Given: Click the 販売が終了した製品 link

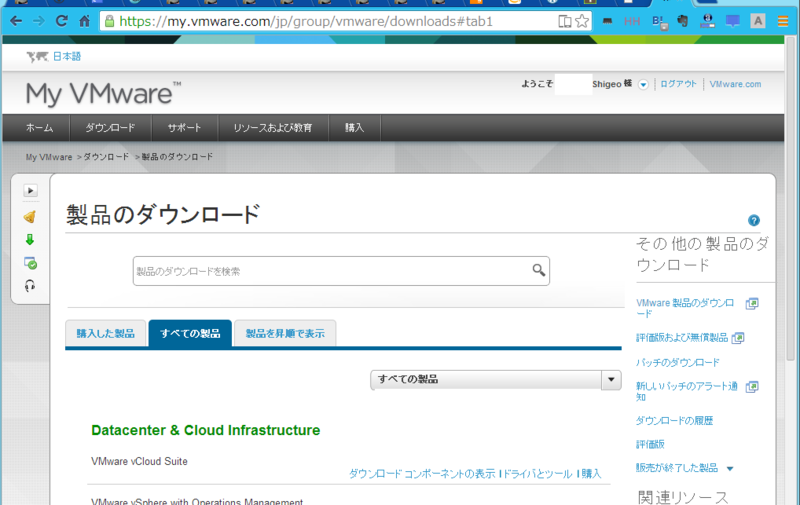Looking at the screenshot, I should 677,468.
